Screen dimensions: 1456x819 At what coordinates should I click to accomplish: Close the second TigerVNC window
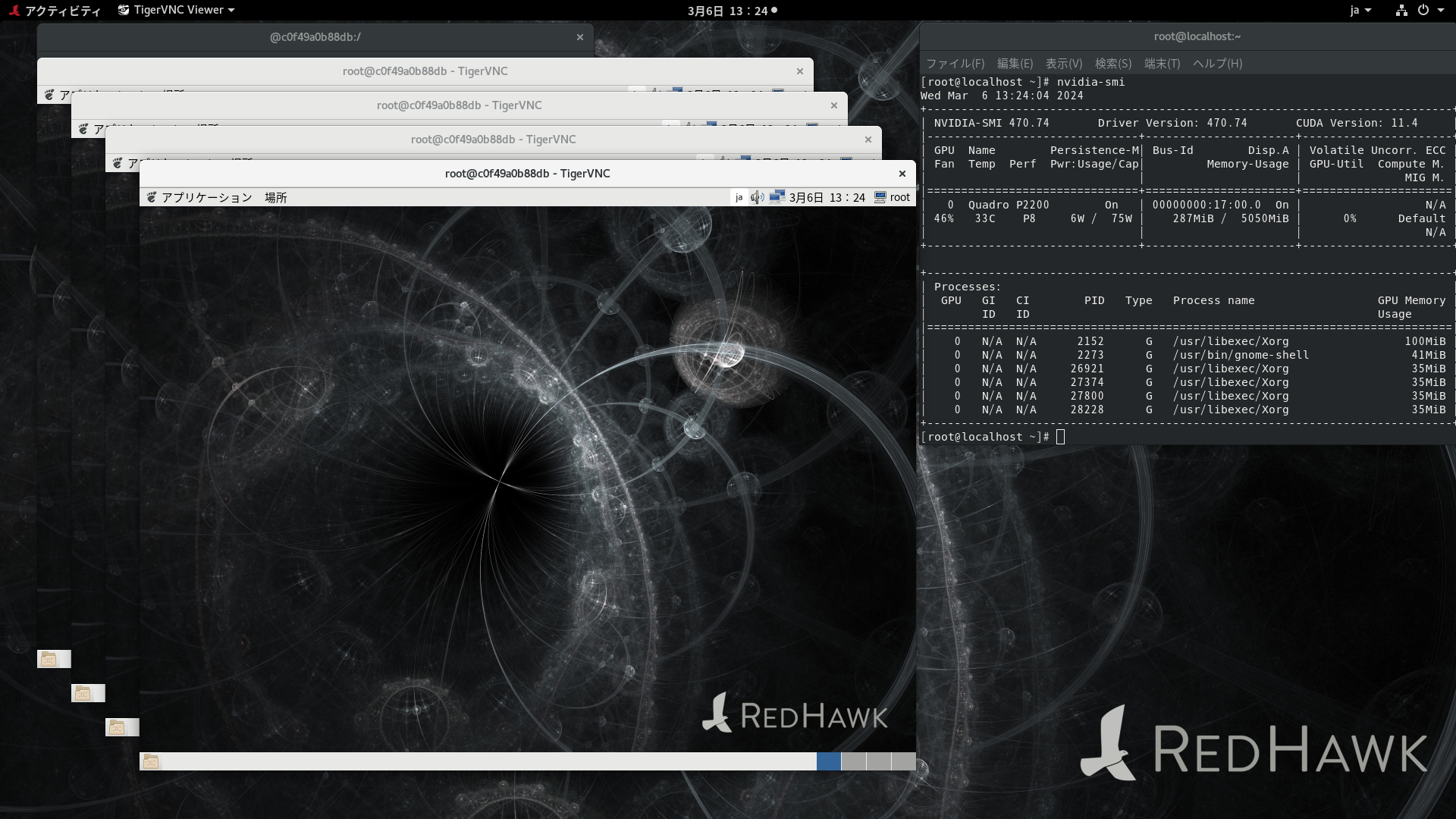click(x=834, y=105)
